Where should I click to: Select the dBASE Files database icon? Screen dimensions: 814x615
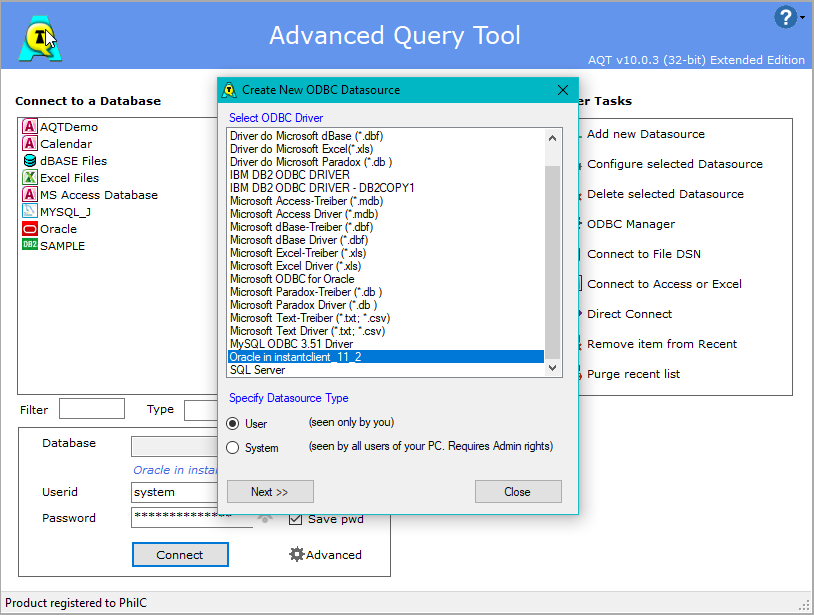30,161
